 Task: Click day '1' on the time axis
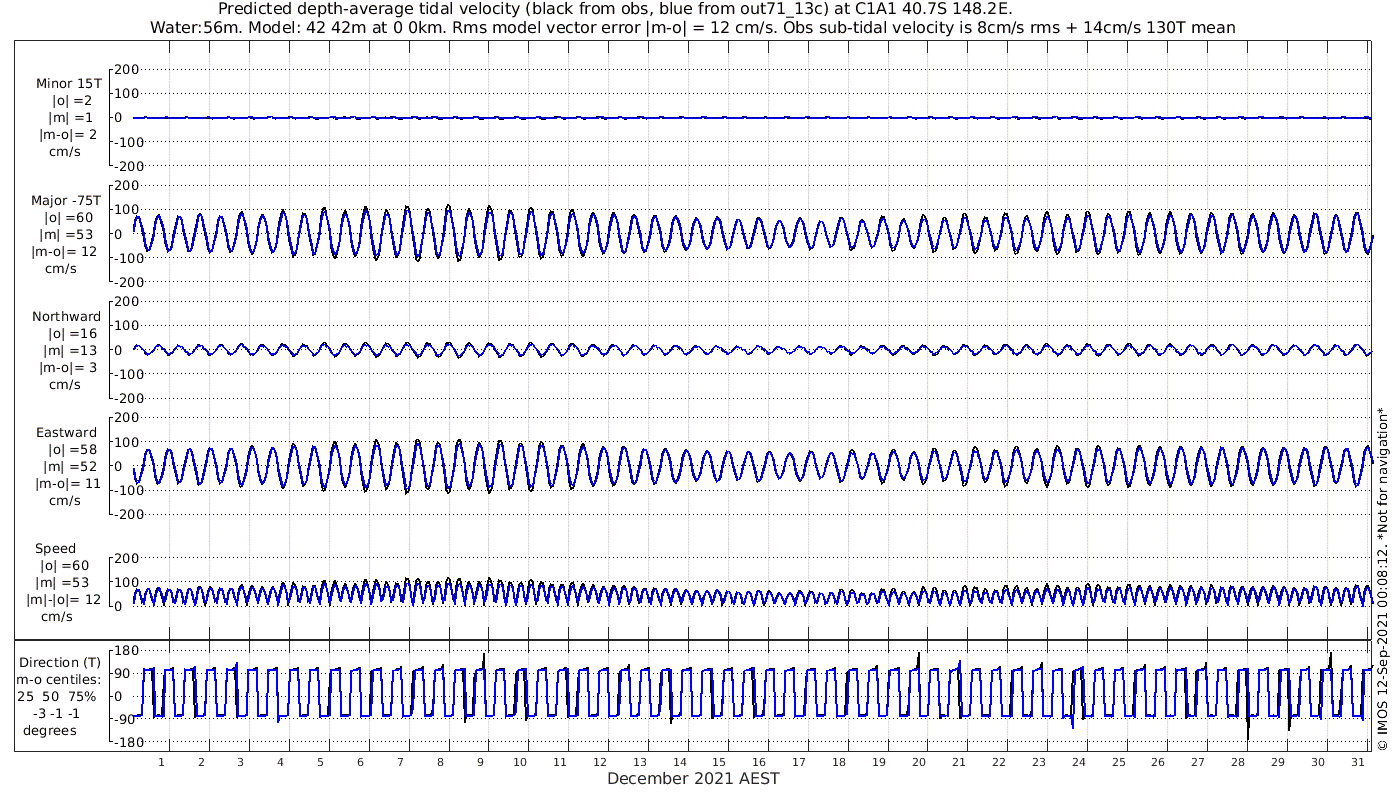click(161, 762)
